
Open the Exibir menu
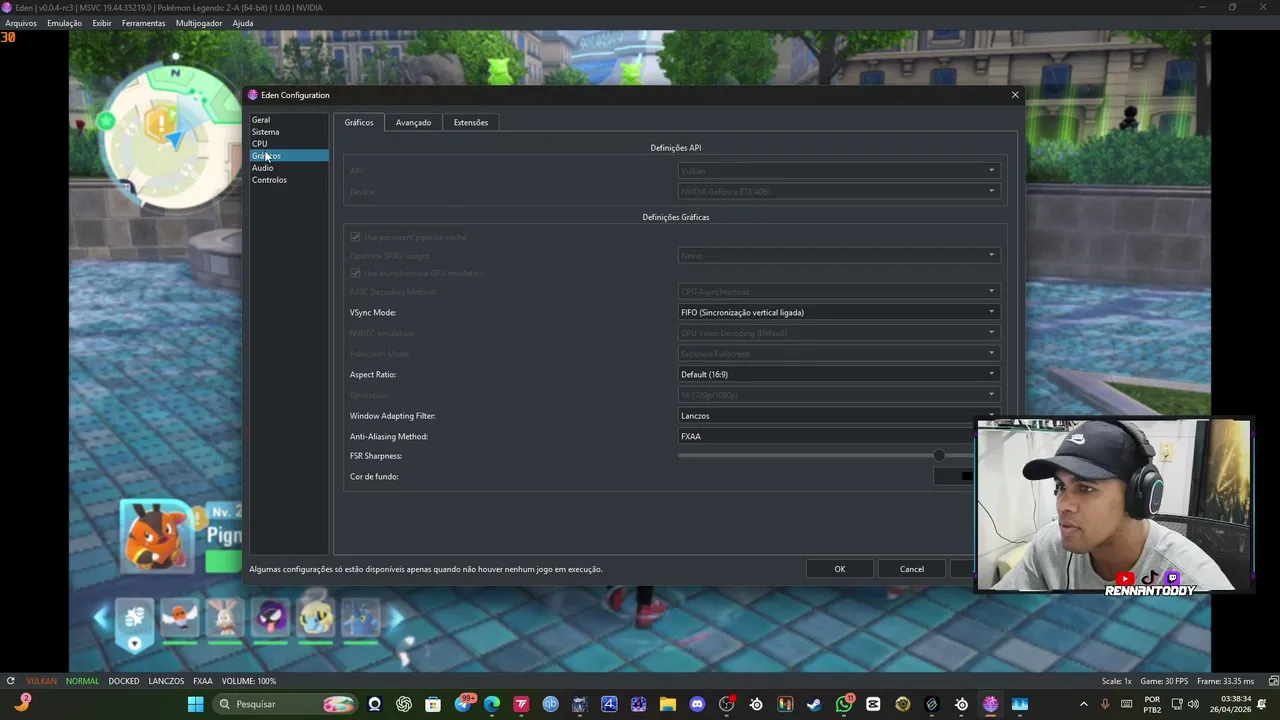pos(102,23)
